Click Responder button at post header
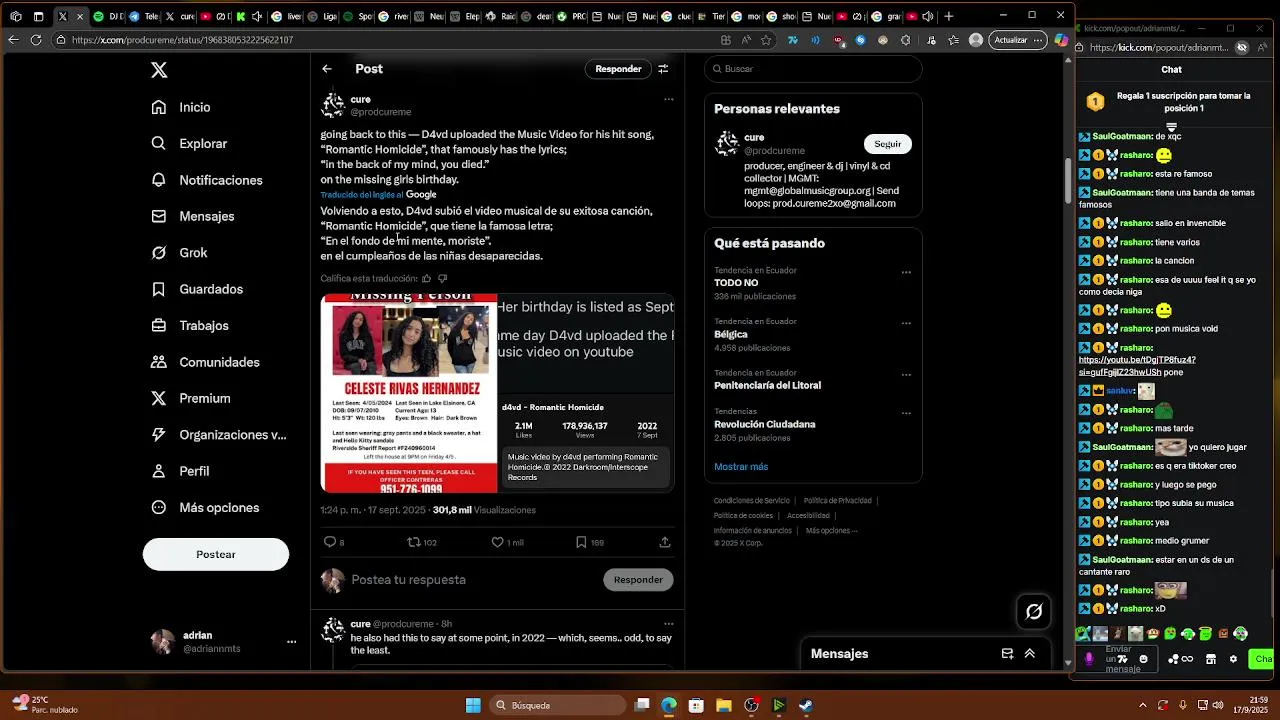1280x720 pixels. coord(618,69)
